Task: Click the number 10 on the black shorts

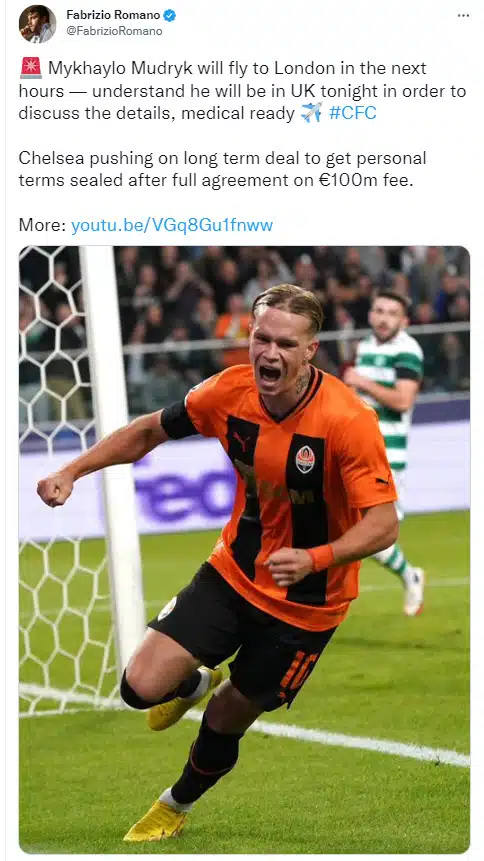Action: [298, 669]
